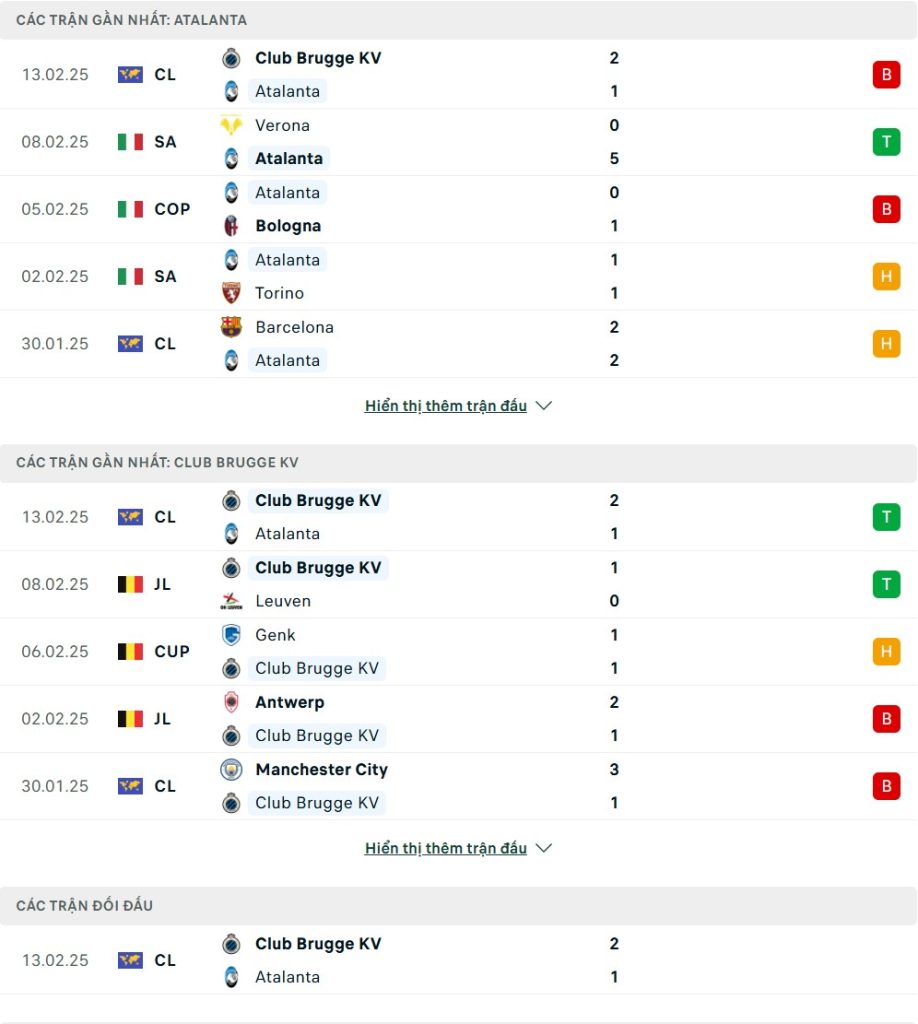Click the Bologna club crest icon
This screenshot has width=918, height=1024.
click(x=231, y=226)
